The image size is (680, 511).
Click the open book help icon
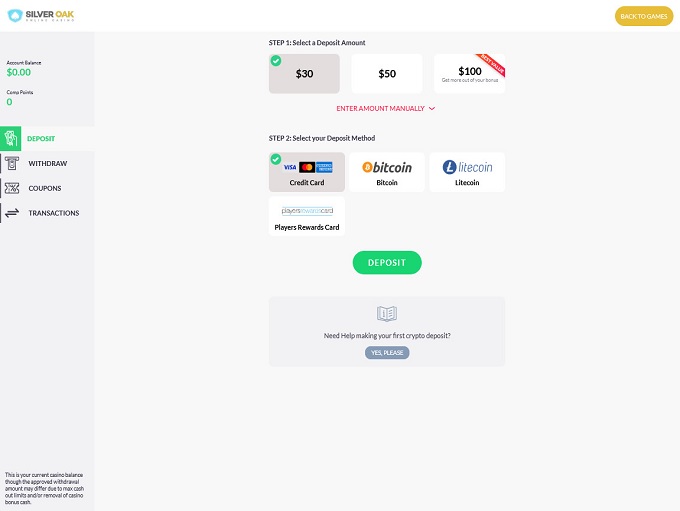coord(387,314)
